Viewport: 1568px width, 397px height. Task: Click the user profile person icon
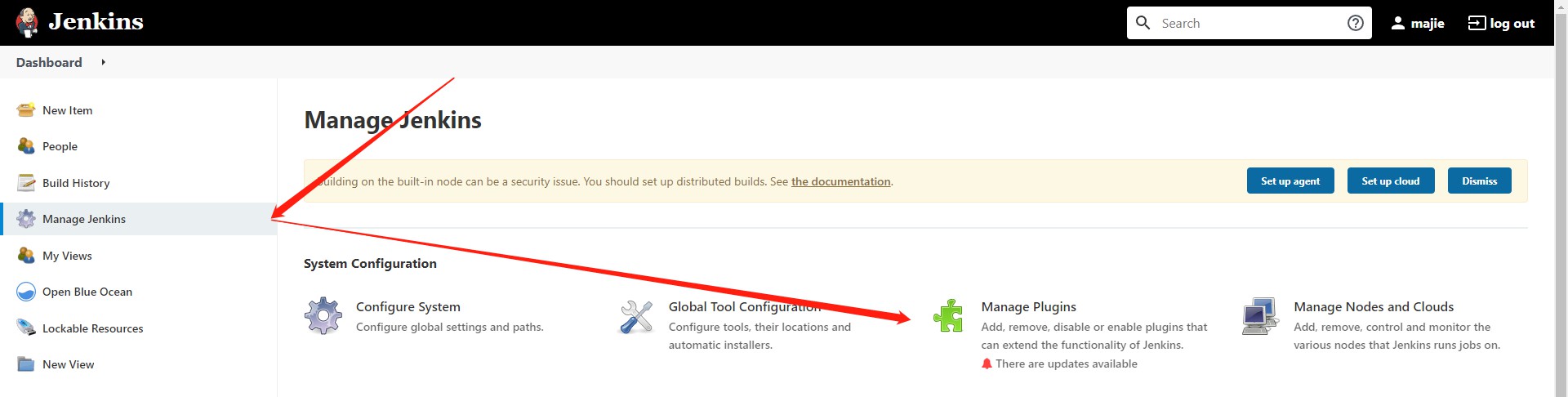(x=1398, y=23)
